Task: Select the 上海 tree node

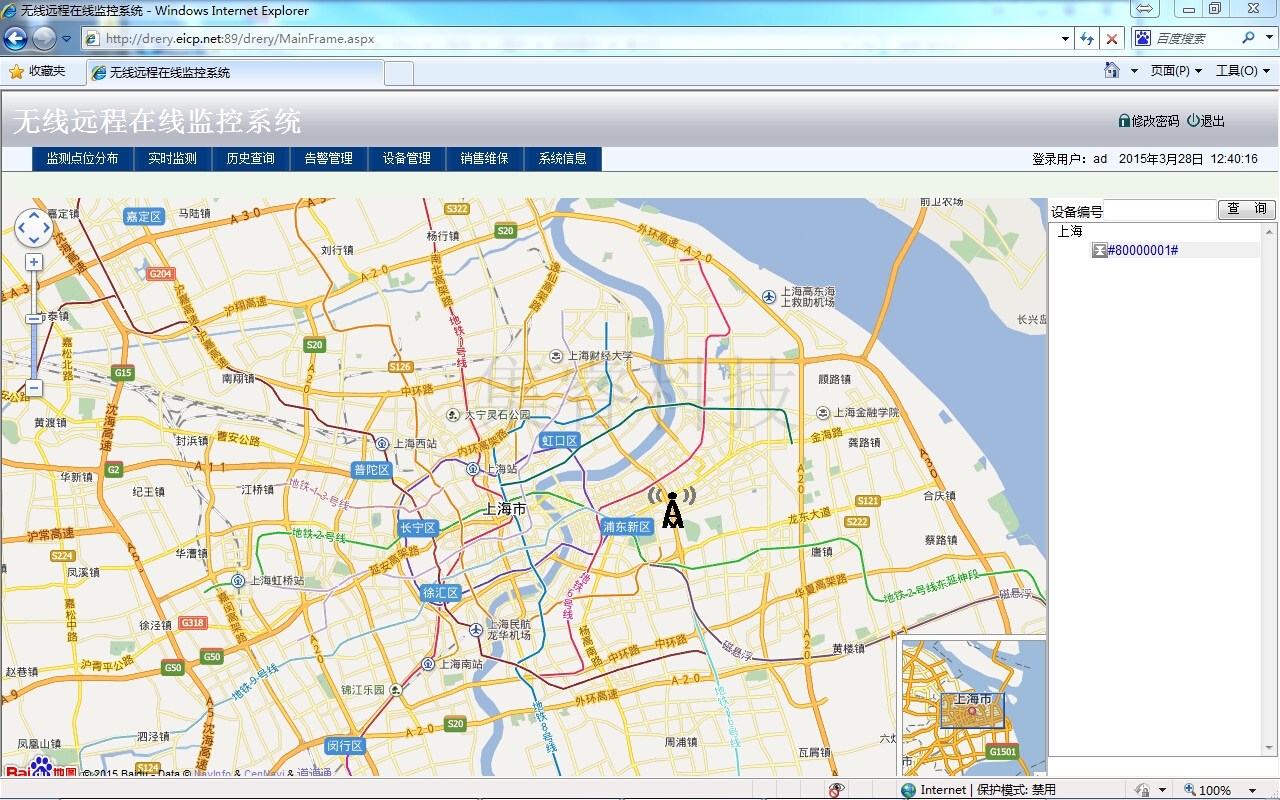Action: (1070, 231)
